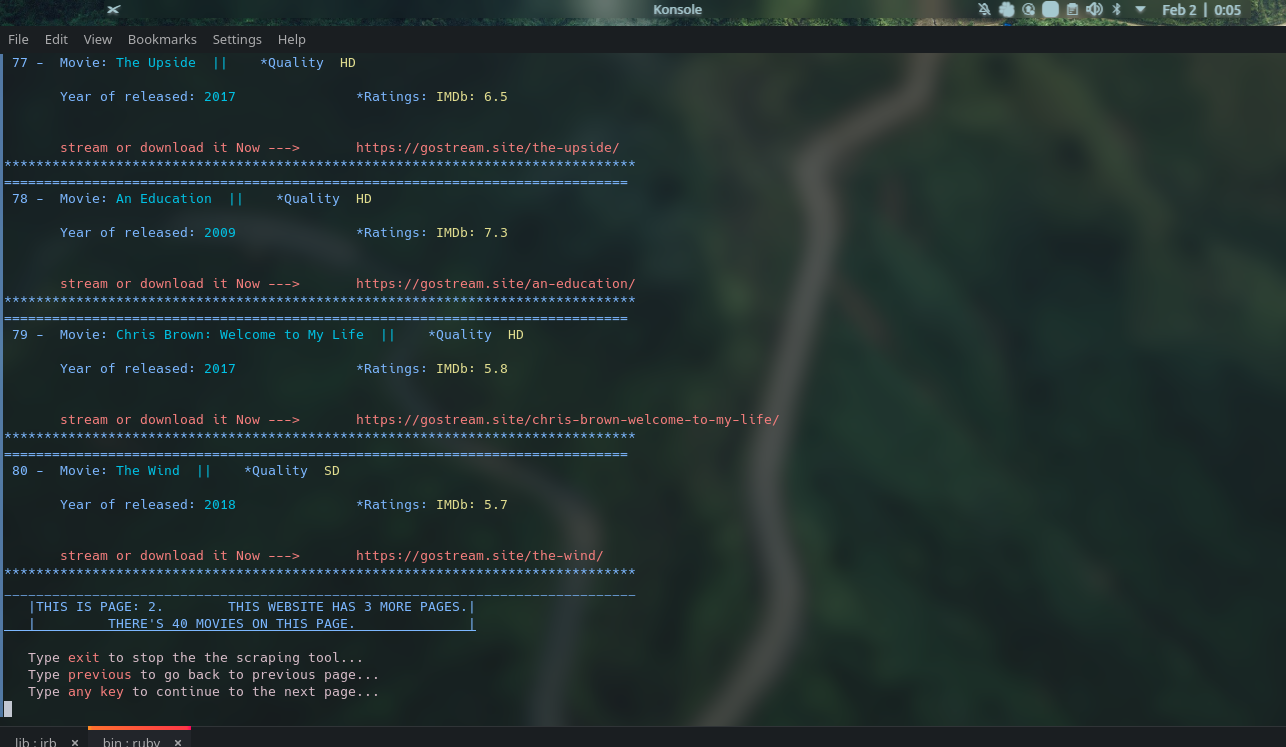The width and height of the screenshot is (1286, 747).
Task: Click the paw-shaped system tray icon
Action: [x=1006, y=10]
